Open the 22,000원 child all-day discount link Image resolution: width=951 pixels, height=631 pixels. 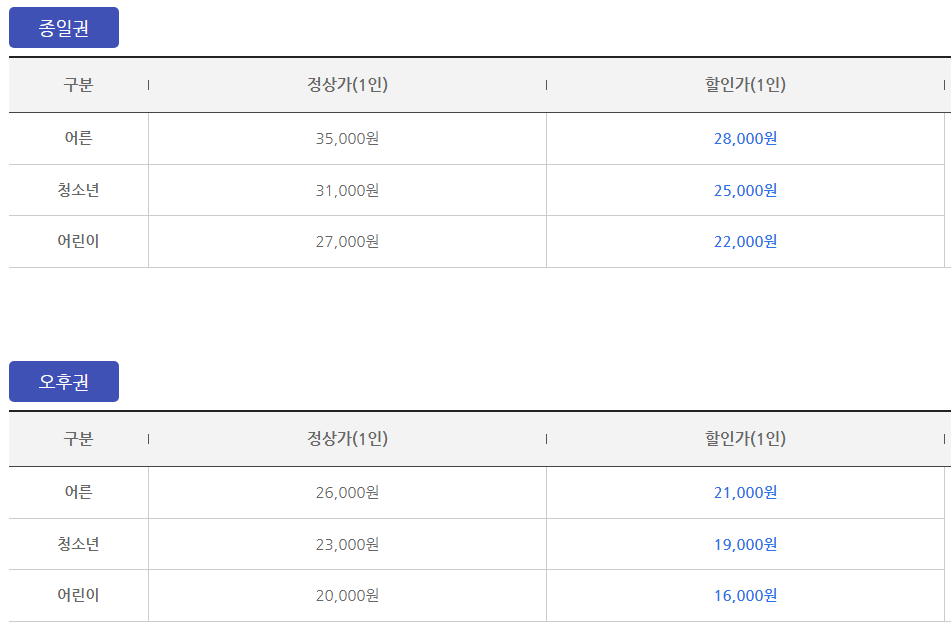744,241
